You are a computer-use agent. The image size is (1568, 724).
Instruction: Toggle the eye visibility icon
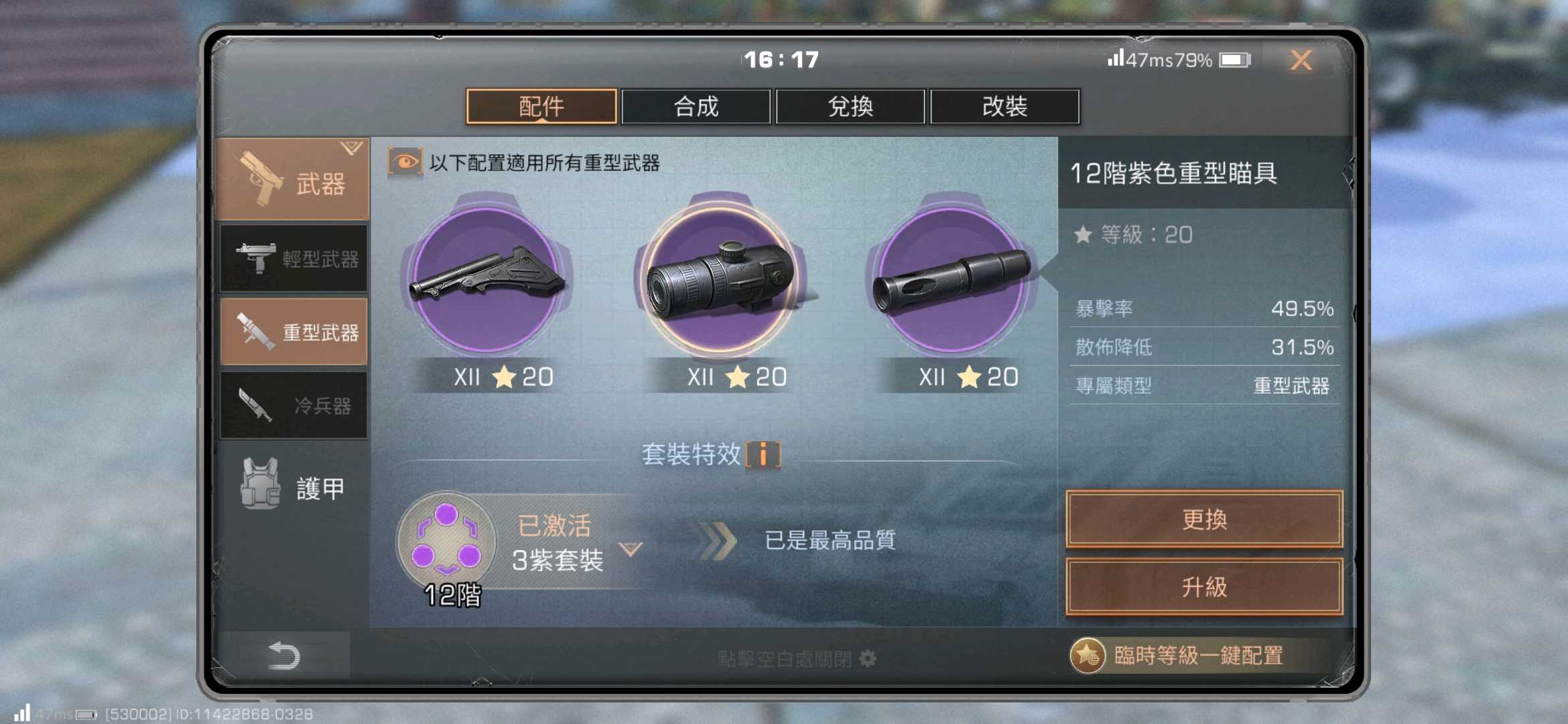pyautogui.click(x=405, y=162)
